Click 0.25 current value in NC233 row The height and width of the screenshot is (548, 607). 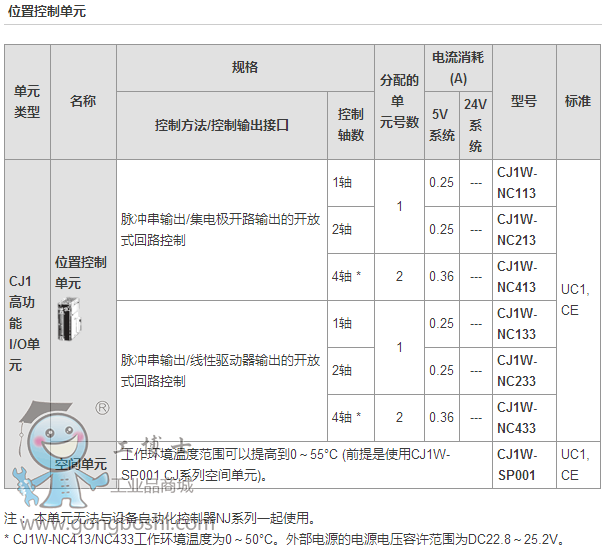[x=441, y=370]
